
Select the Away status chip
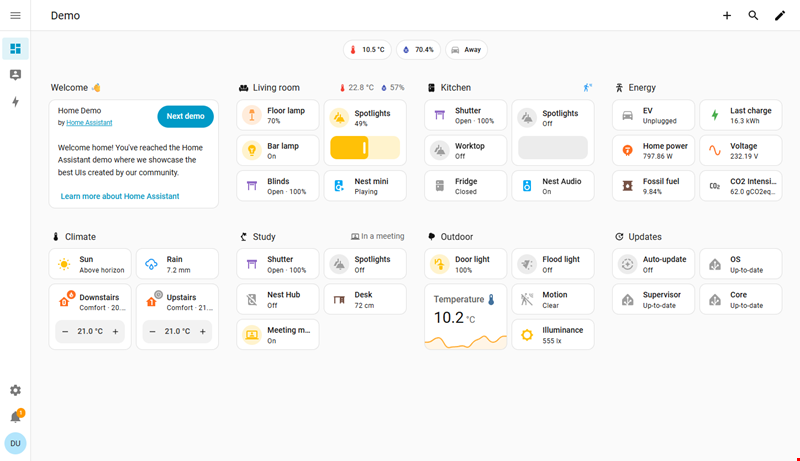[x=467, y=49]
